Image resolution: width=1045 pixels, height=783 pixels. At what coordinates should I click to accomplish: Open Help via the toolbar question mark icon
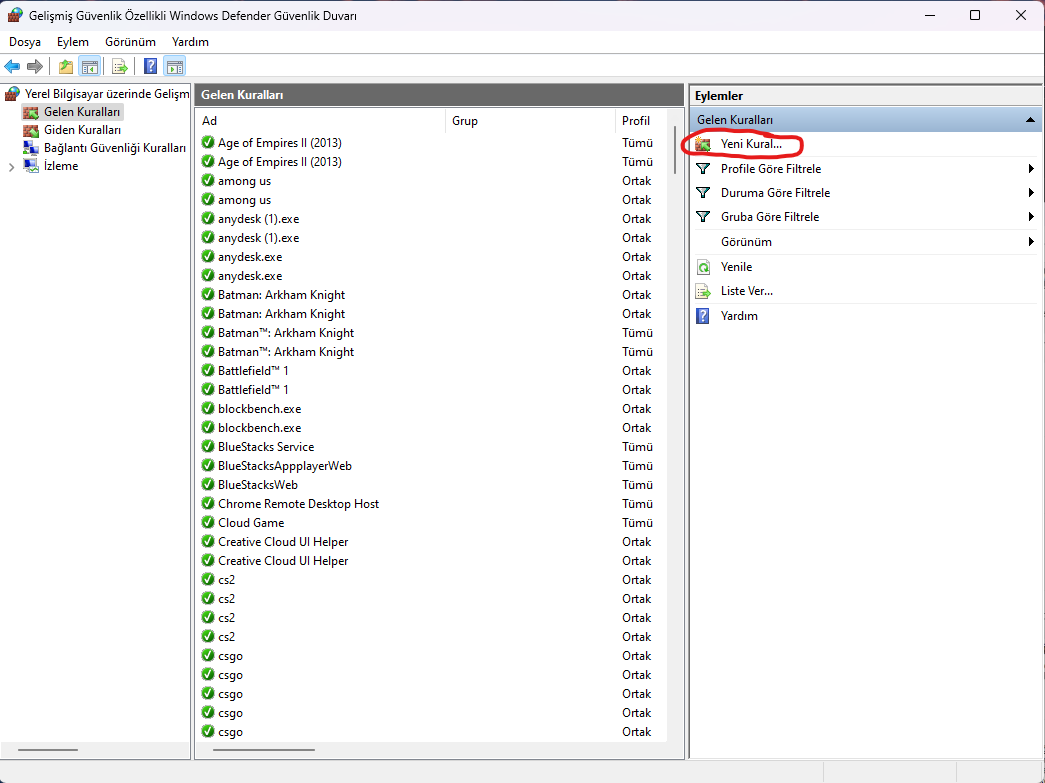(151, 66)
